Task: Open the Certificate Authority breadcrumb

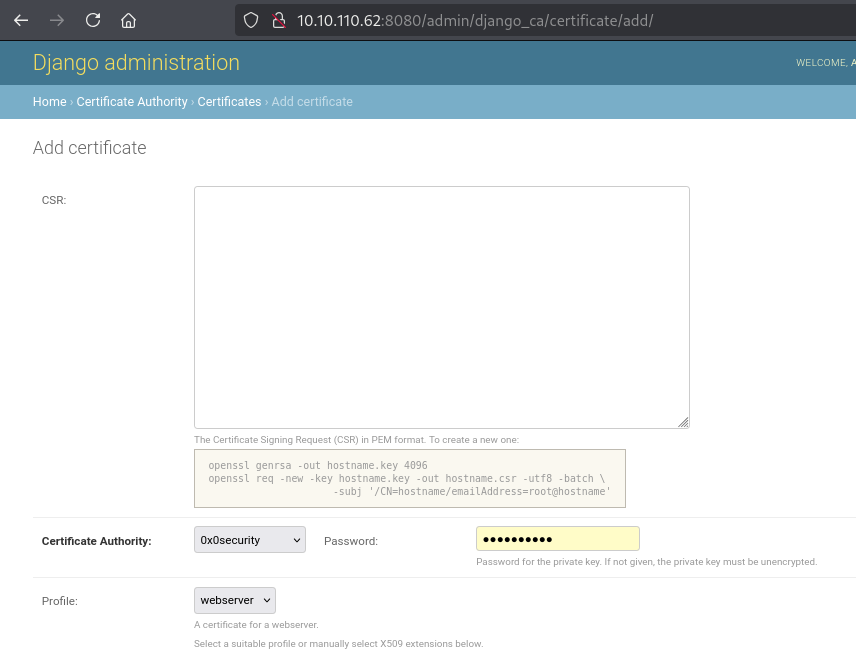Action: pyautogui.click(x=132, y=102)
